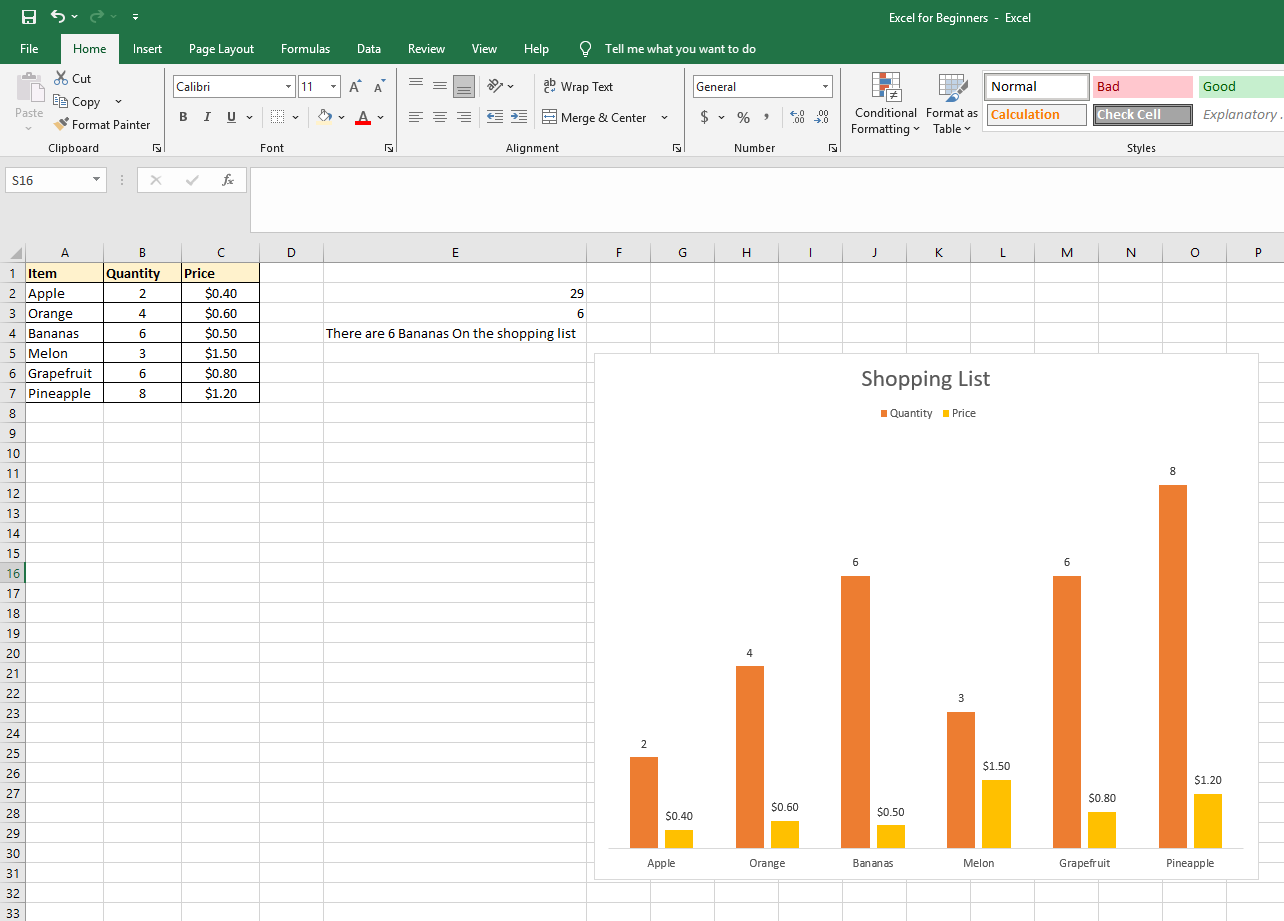Toggle Underline formatting
This screenshot has width=1284, height=921.
click(x=231, y=117)
